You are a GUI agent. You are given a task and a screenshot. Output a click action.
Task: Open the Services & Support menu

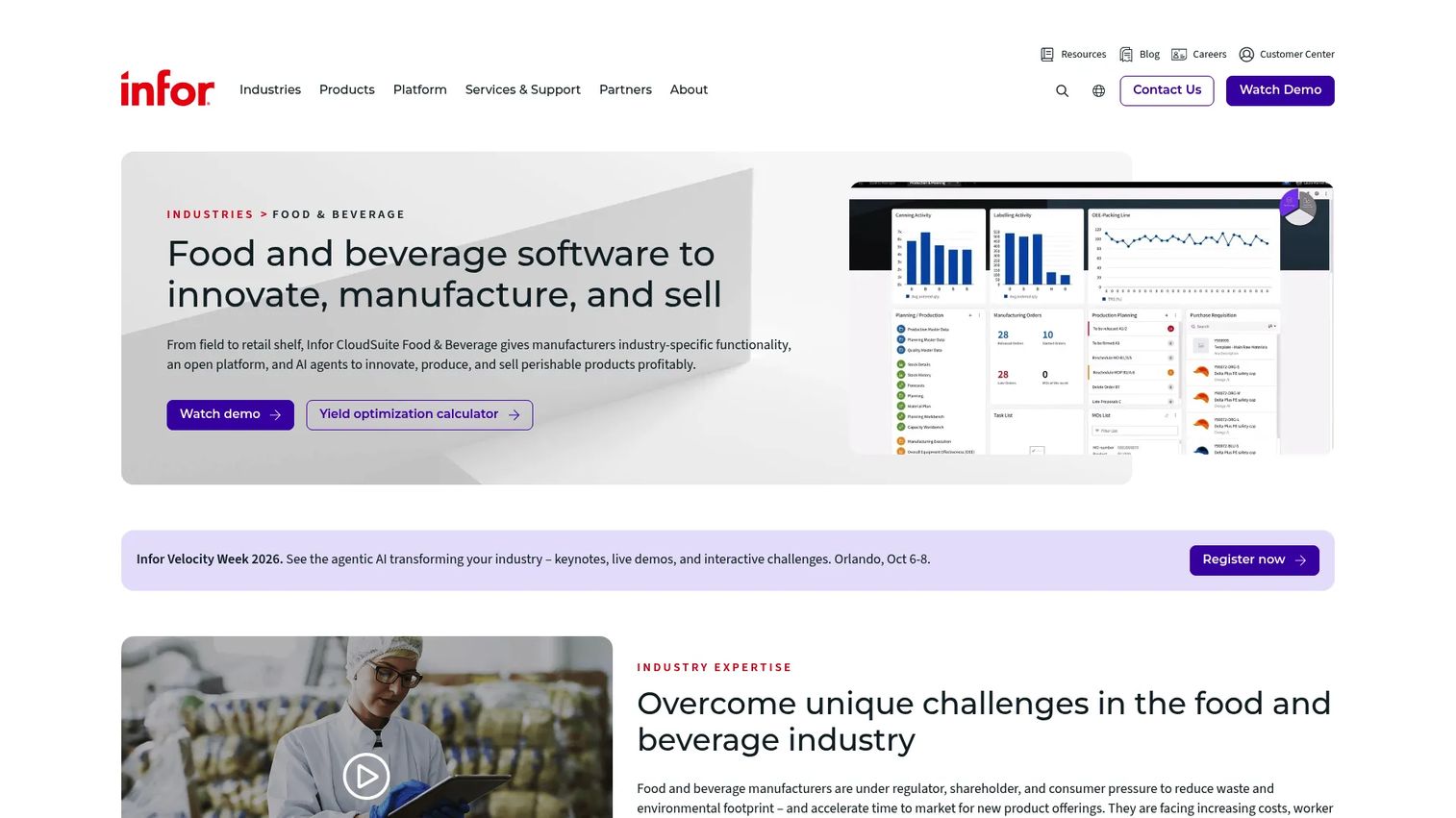523,89
